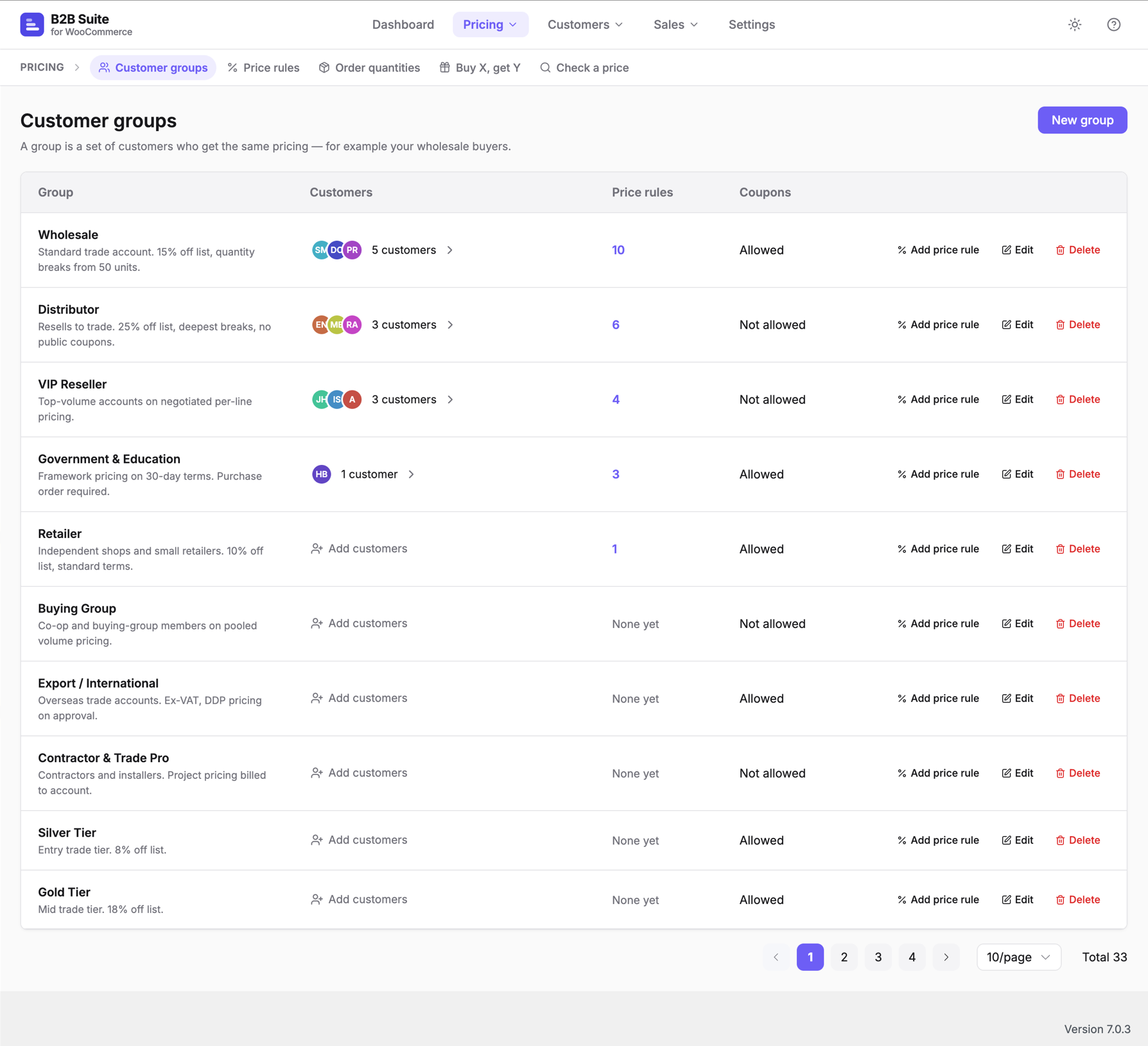This screenshot has width=1148, height=1046.
Task: Go to pagination page 4
Action: click(x=912, y=957)
